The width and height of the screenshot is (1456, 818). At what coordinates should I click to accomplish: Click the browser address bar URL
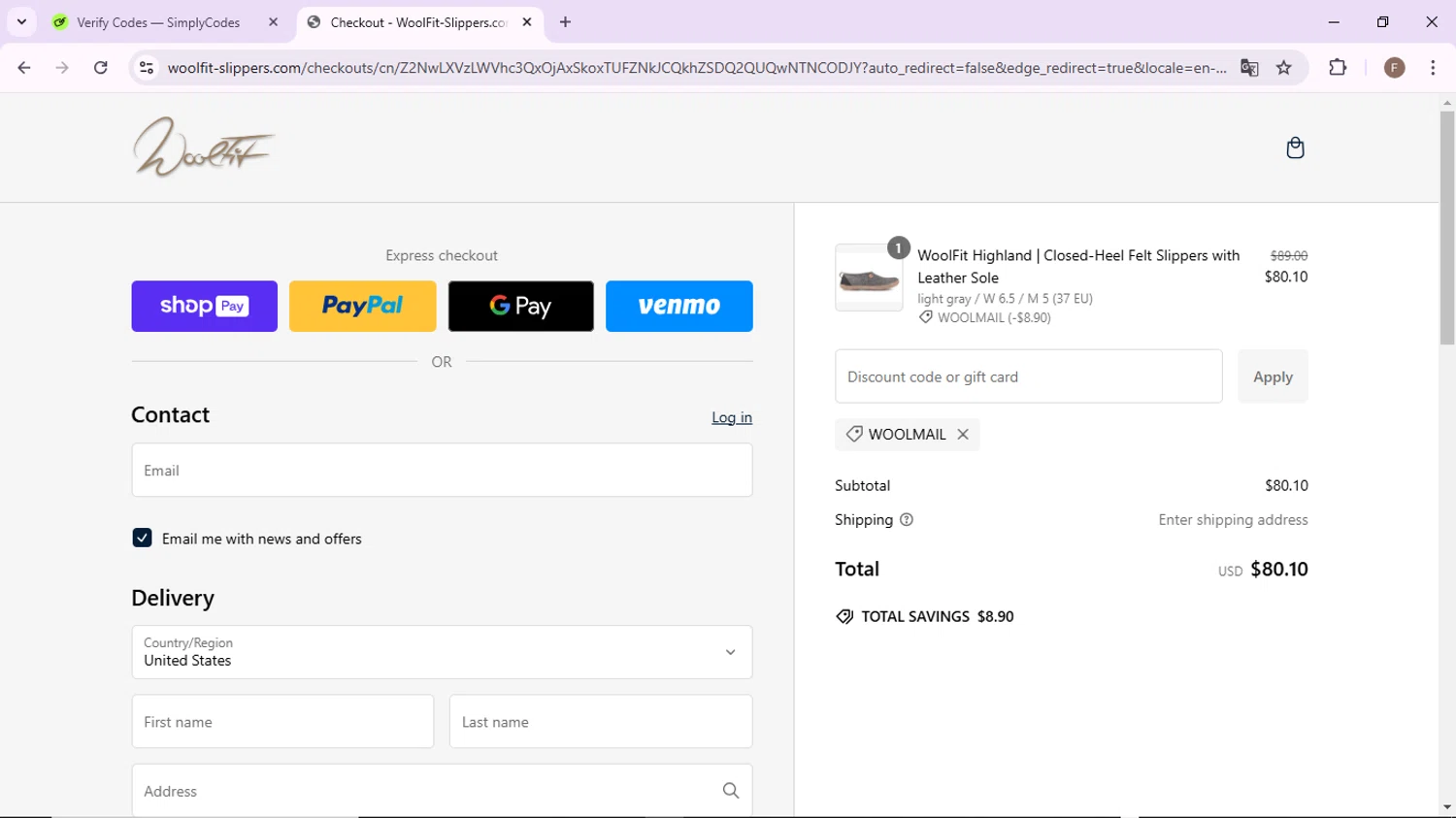[697, 68]
